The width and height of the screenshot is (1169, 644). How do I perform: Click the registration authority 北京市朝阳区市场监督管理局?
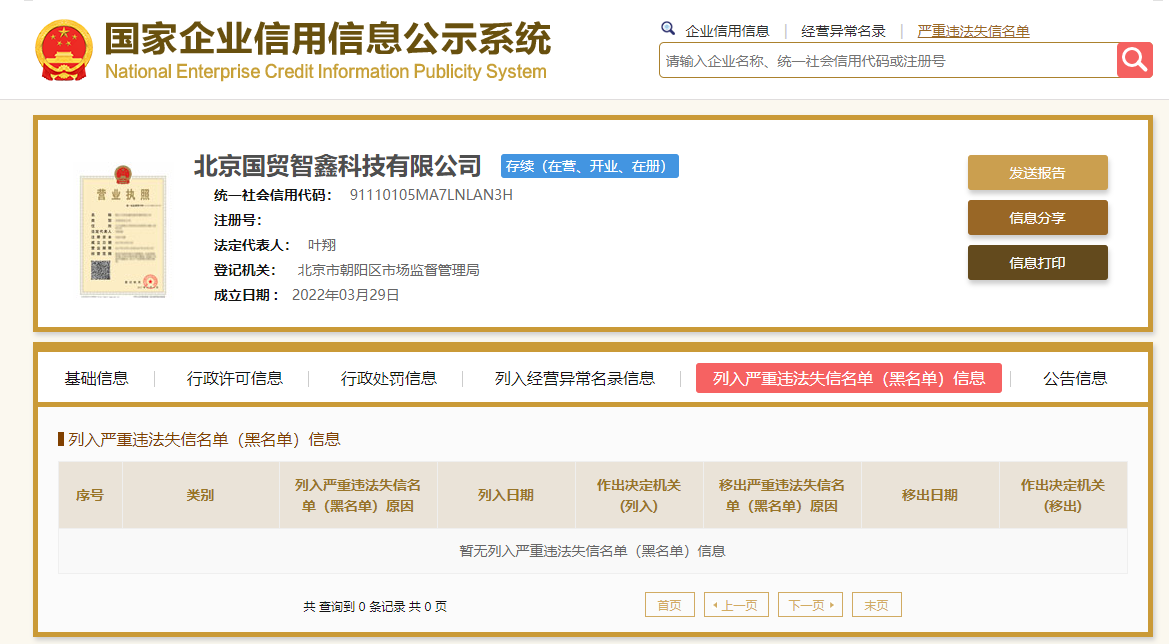[x=388, y=271]
